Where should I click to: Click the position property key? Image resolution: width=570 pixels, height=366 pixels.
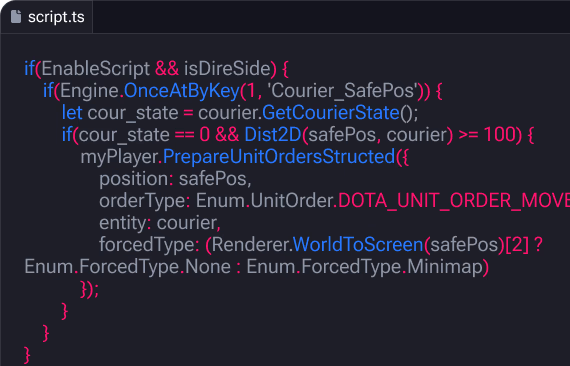point(133,179)
